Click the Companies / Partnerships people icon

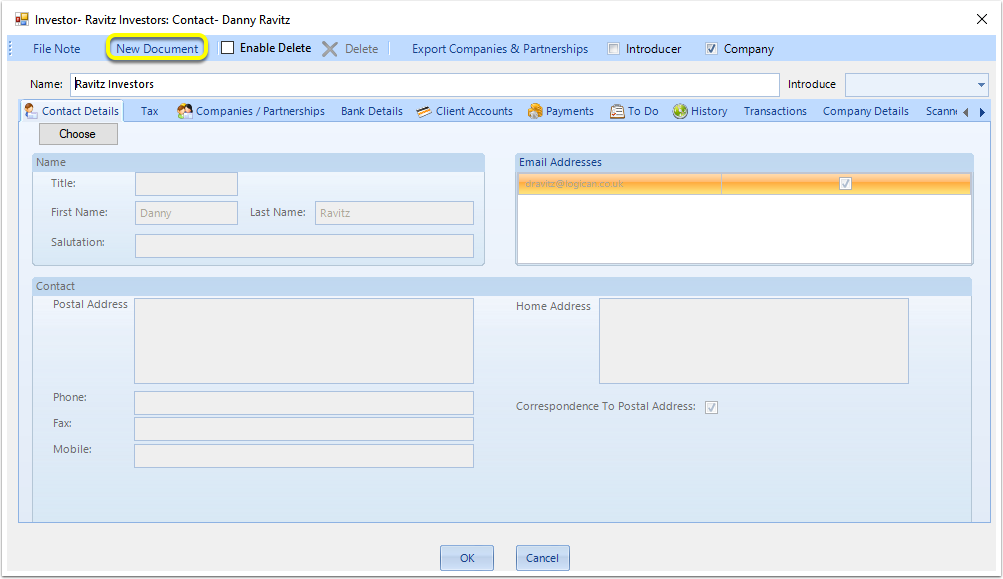coord(185,111)
